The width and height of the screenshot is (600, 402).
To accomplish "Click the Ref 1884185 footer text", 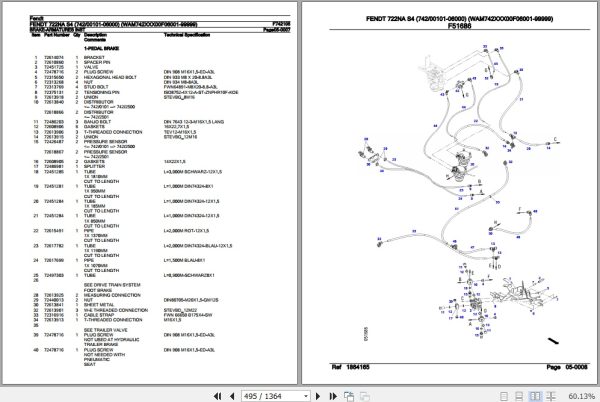I will (x=350, y=367).
